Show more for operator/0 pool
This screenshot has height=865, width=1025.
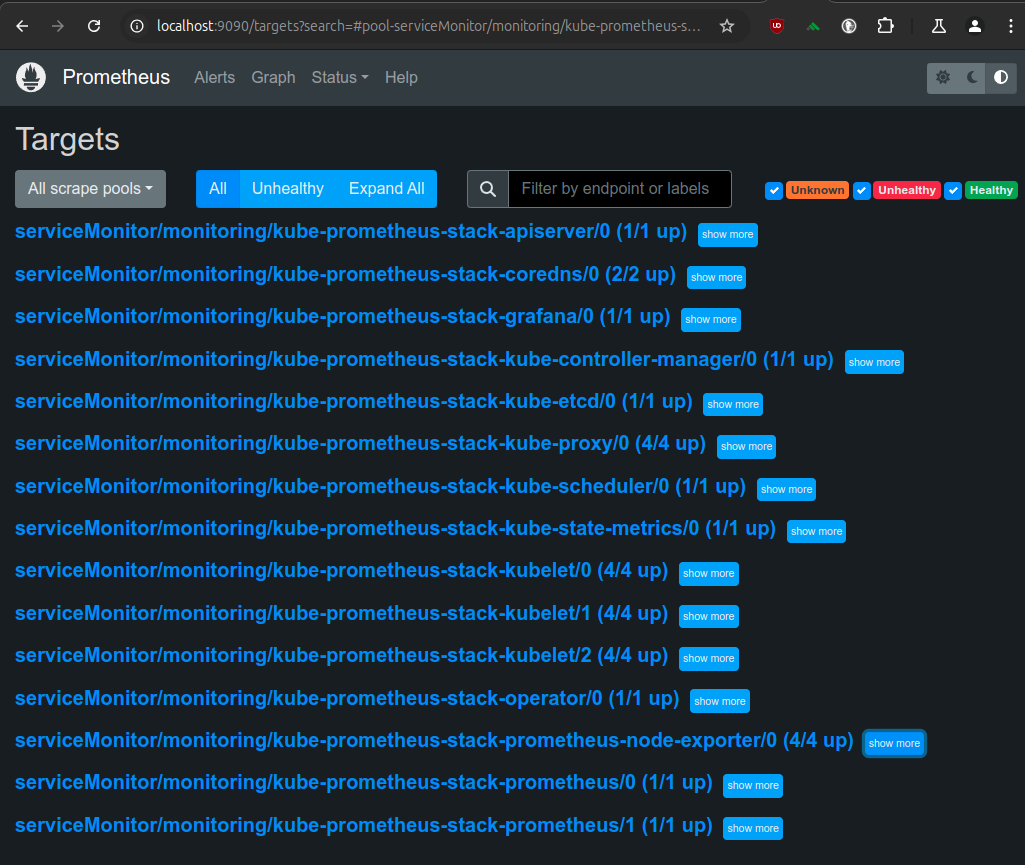point(720,701)
